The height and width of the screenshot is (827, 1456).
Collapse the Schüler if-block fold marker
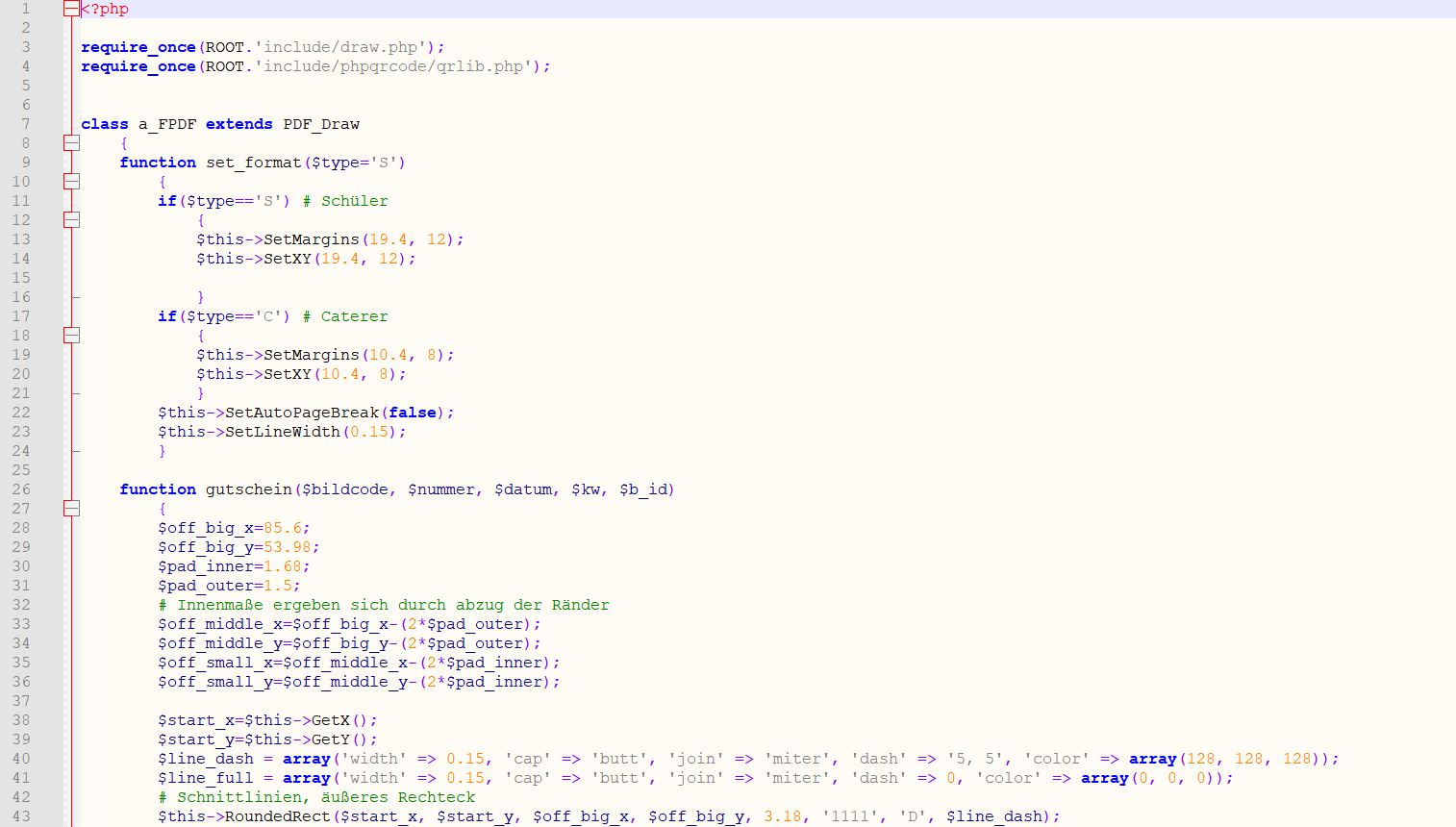click(71, 220)
